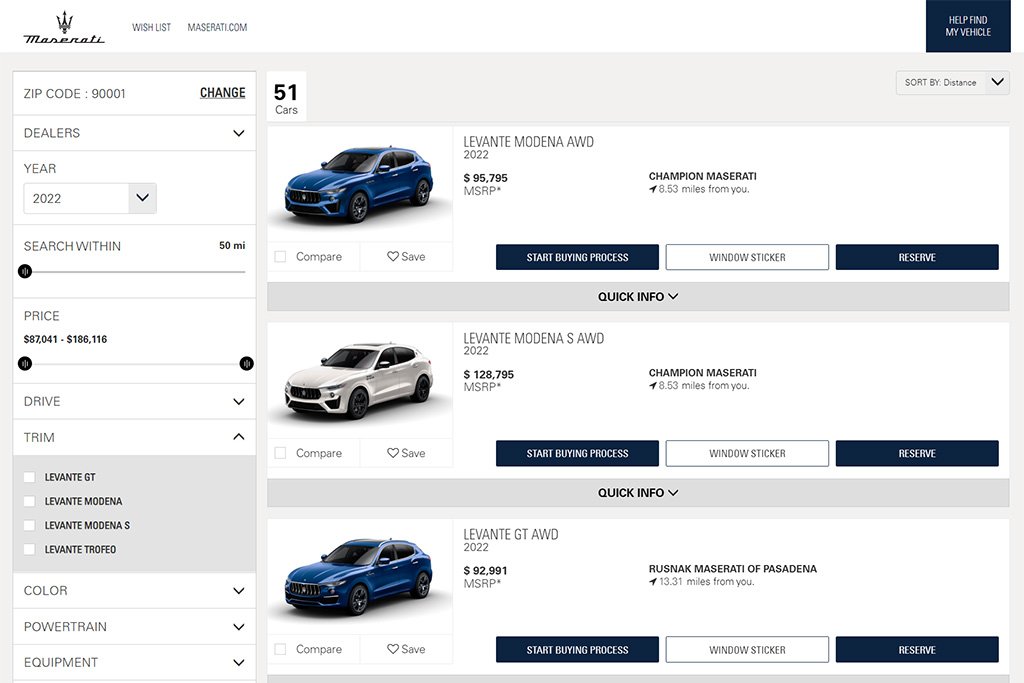
Task: Check Compare for Levante Modena S AWD
Action: pos(280,453)
